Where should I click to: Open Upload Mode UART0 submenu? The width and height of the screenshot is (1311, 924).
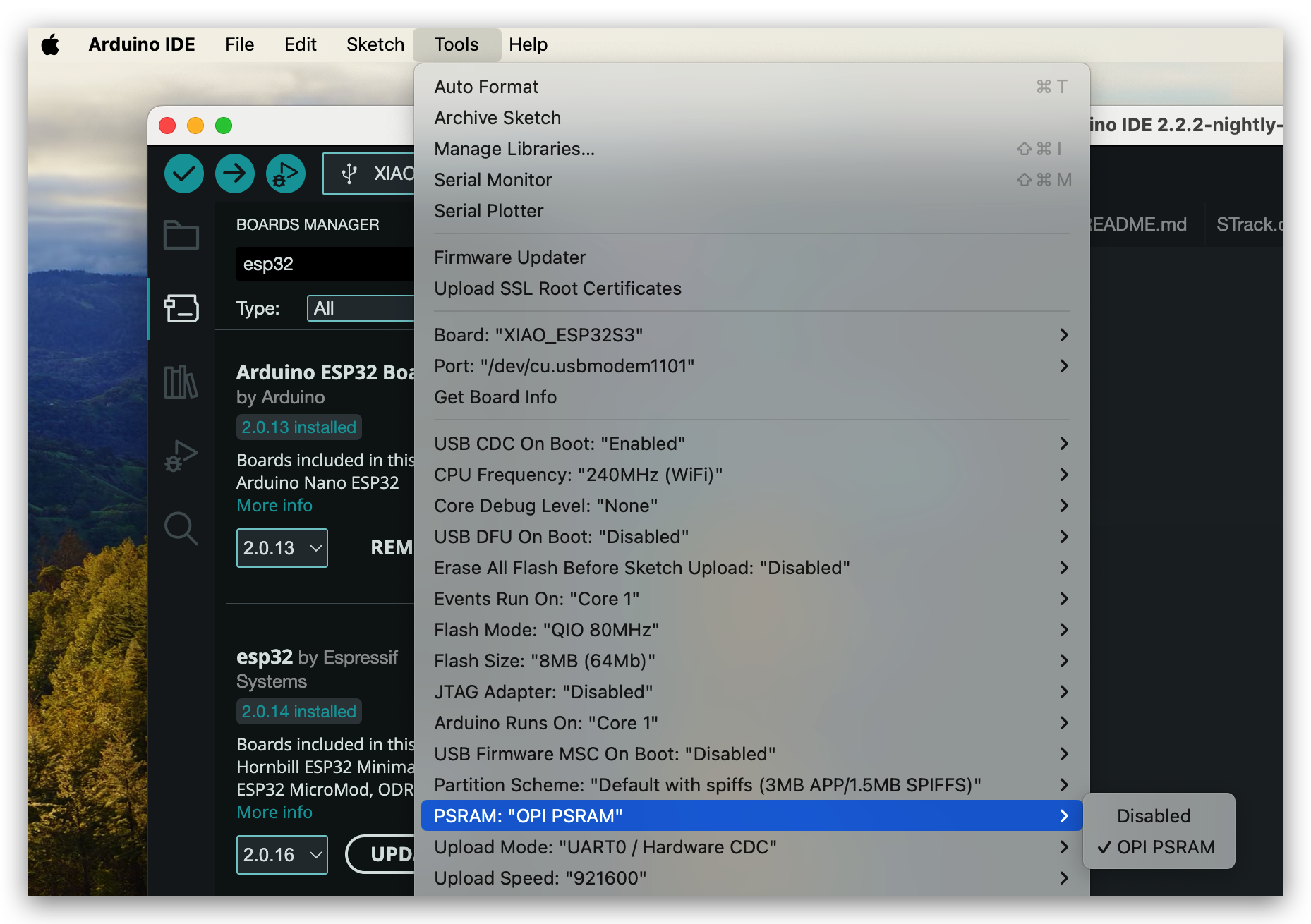(x=751, y=847)
